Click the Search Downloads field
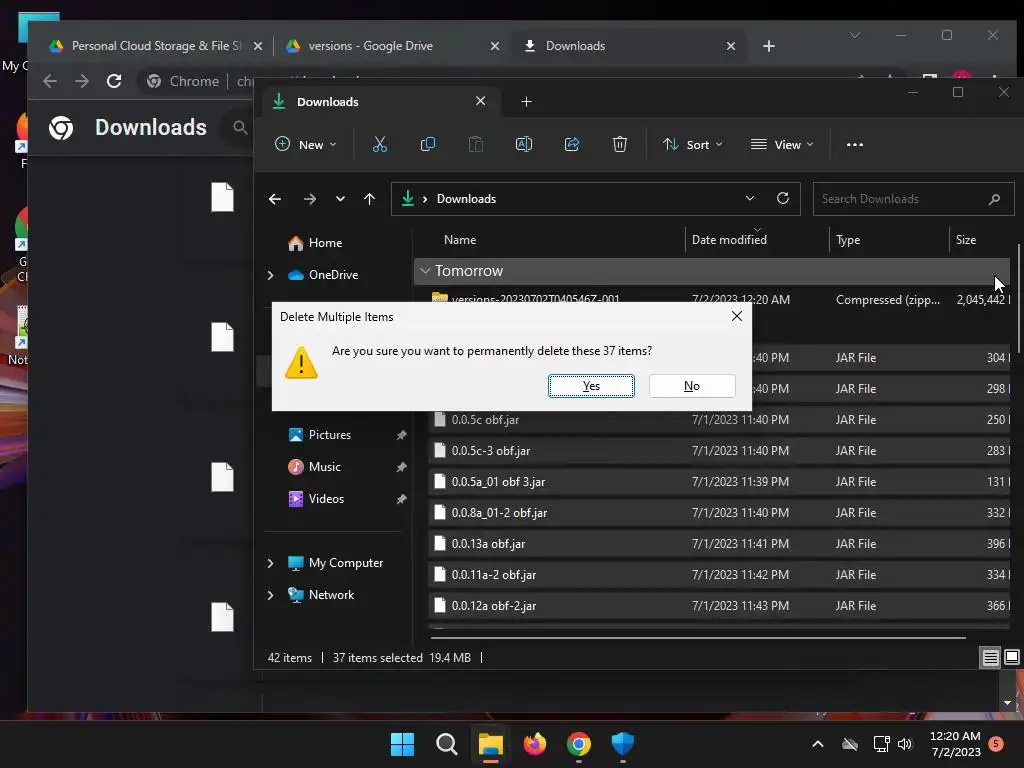Screen dimensions: 1024x768 (913, 199)
